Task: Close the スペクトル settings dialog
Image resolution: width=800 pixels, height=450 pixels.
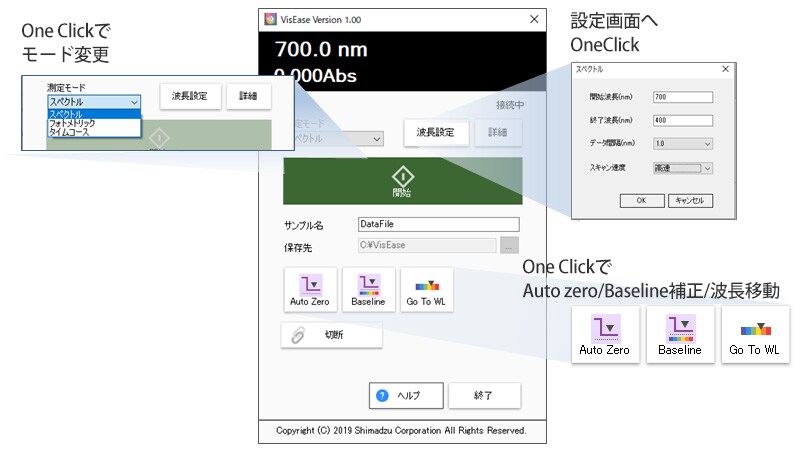Action: tap(726, 69)
